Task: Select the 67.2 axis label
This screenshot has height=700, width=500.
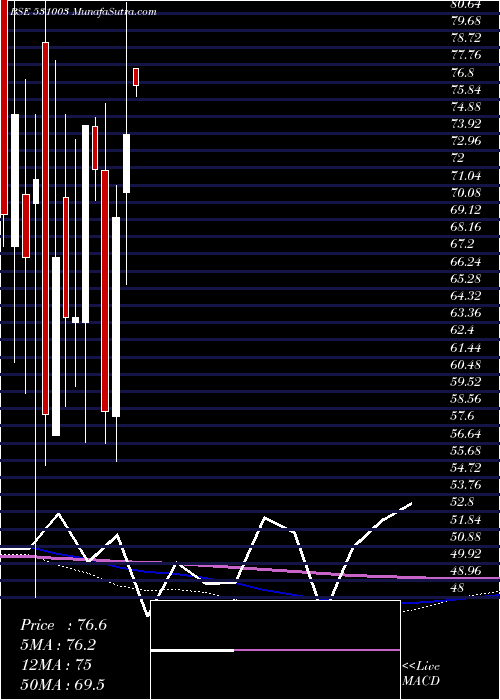Action: [x=463, y=244]
